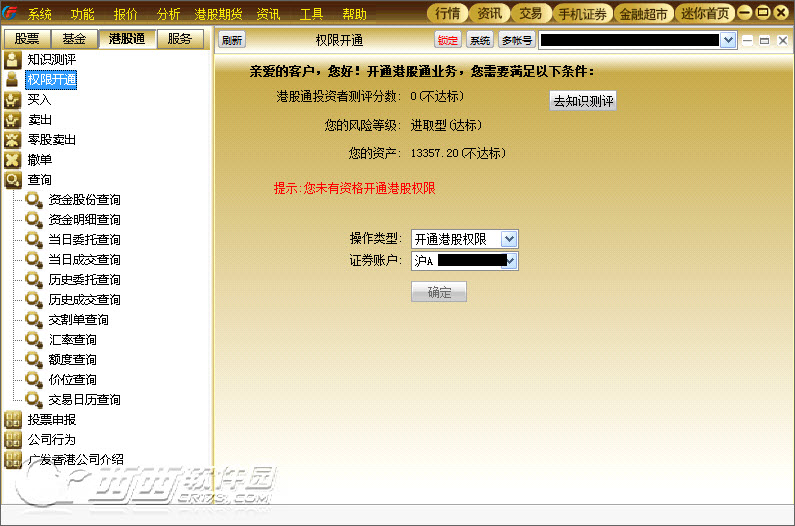Collapse the 查询 tree node
This screenshot has width=795, height=526.
(x=13, y=180)
